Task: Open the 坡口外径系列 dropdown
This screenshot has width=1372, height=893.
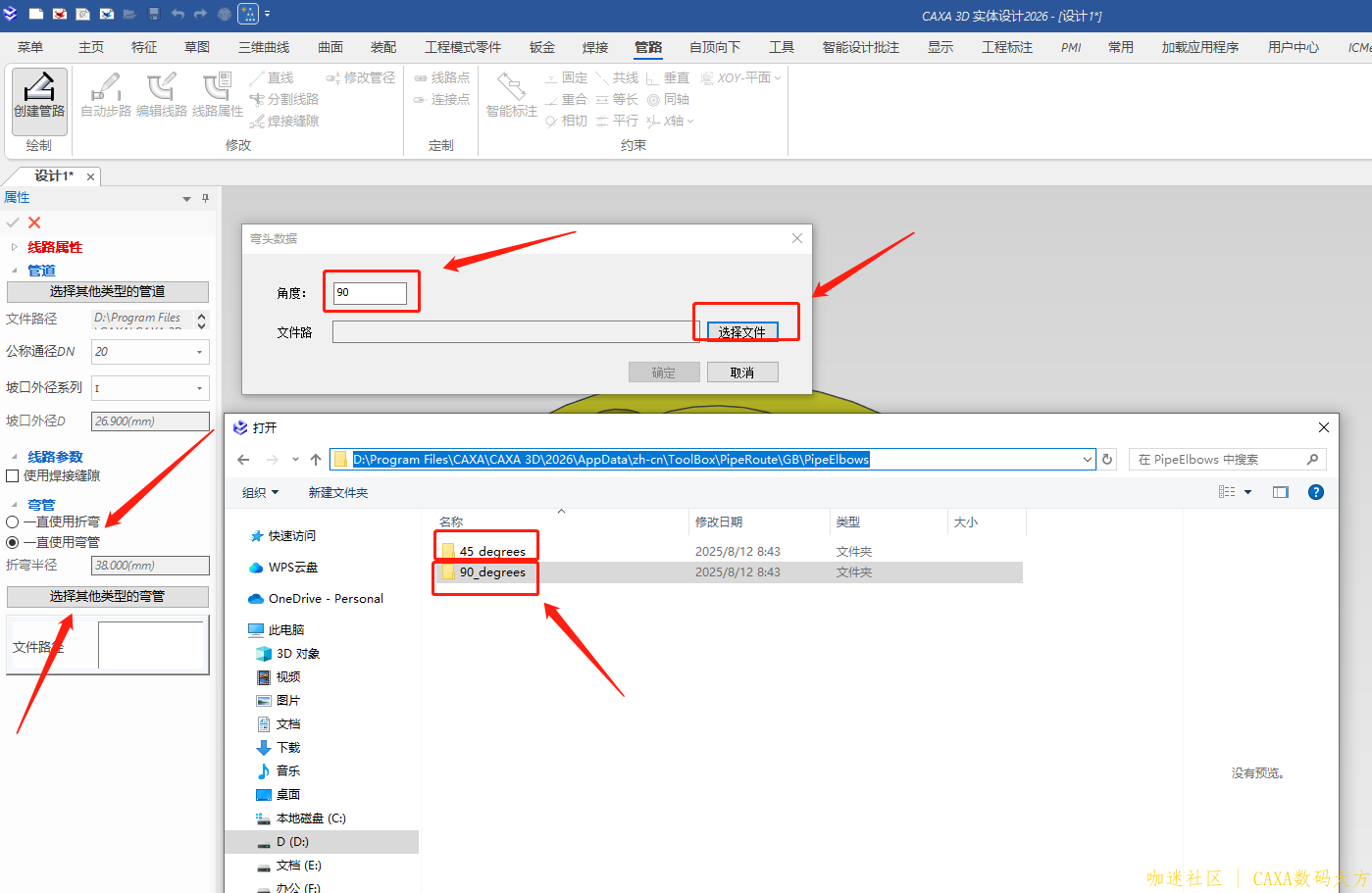Action: coord(200,388)
